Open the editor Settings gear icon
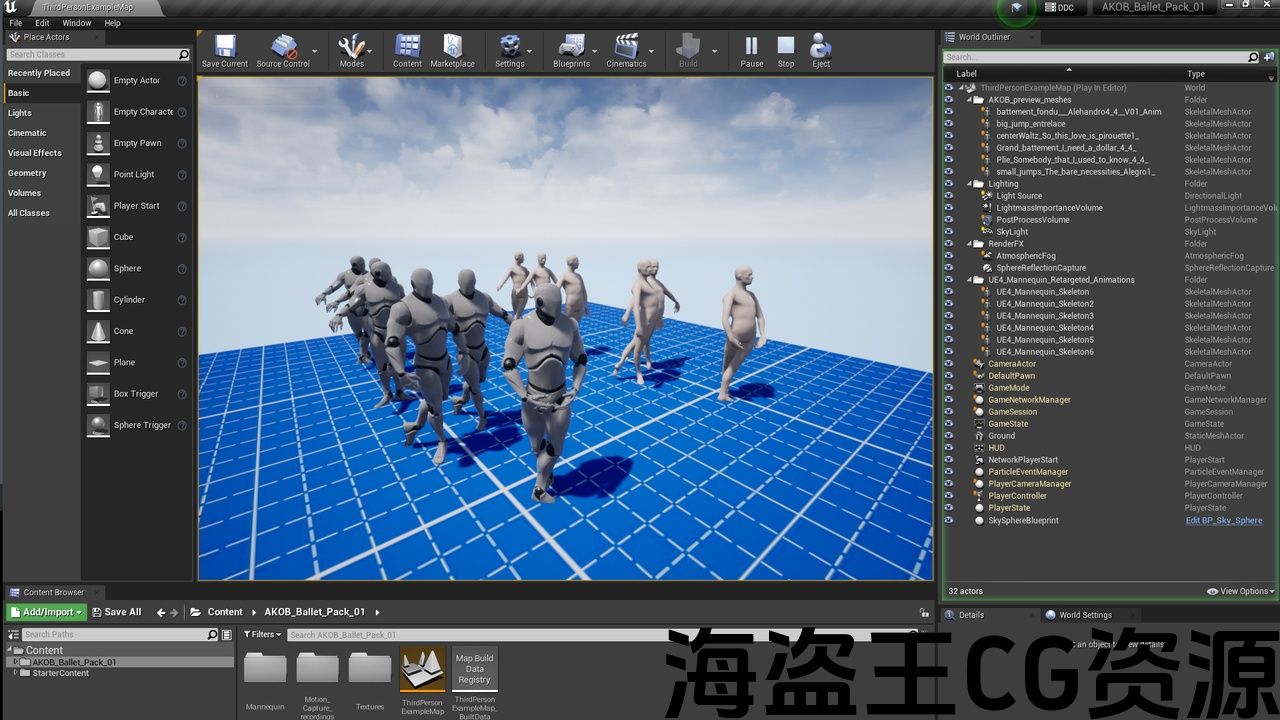Viewport: 1280px width, 720px height. click(x=510, y=50)
